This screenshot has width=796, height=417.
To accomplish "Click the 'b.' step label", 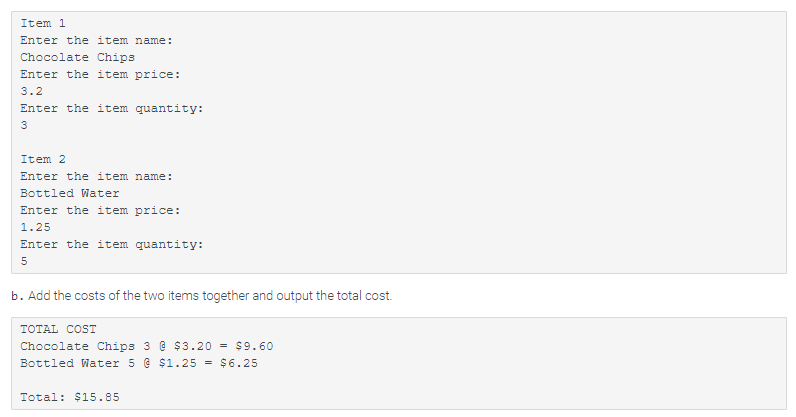I will [x=17, y=296].
